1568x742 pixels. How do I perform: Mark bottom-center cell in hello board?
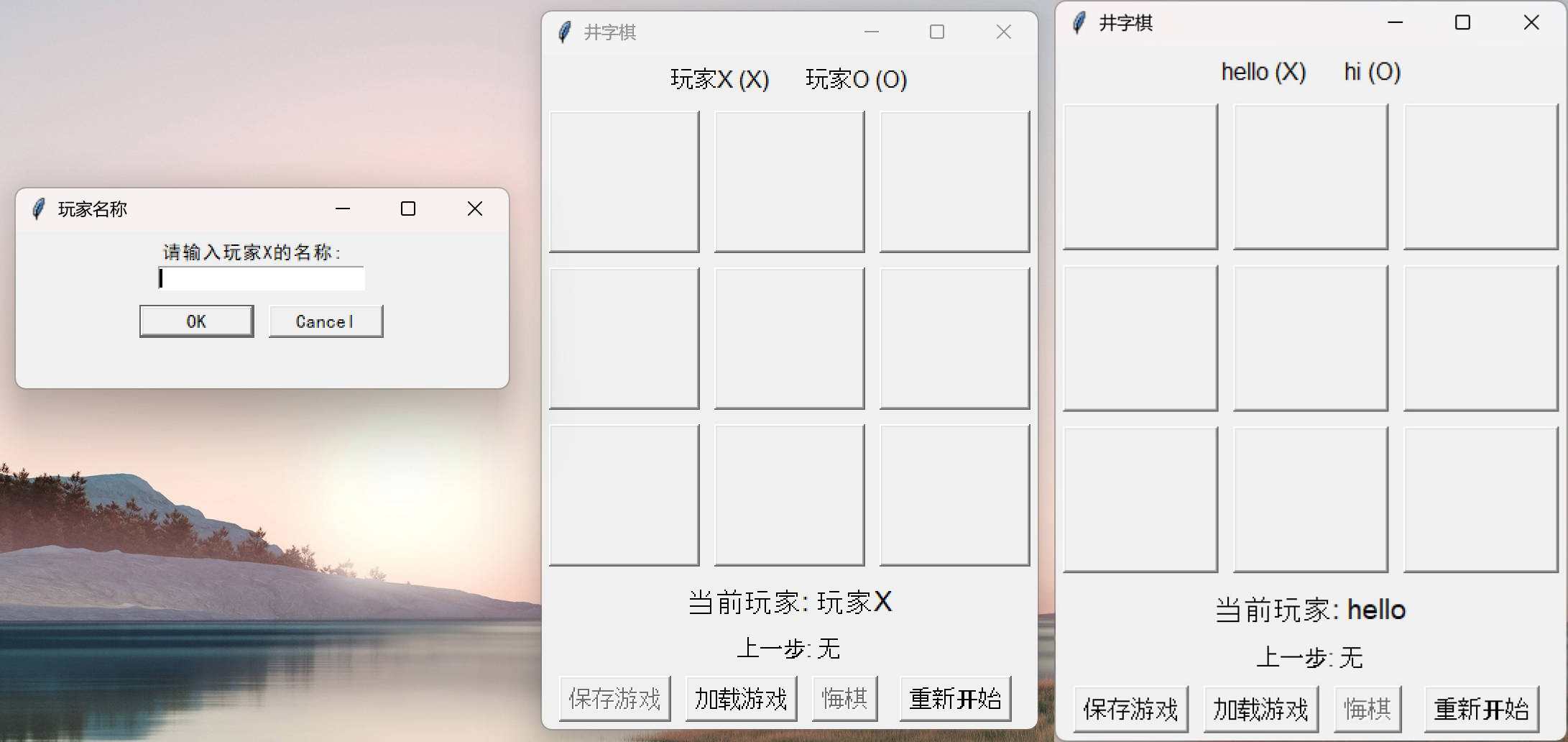pos(1311,500)
